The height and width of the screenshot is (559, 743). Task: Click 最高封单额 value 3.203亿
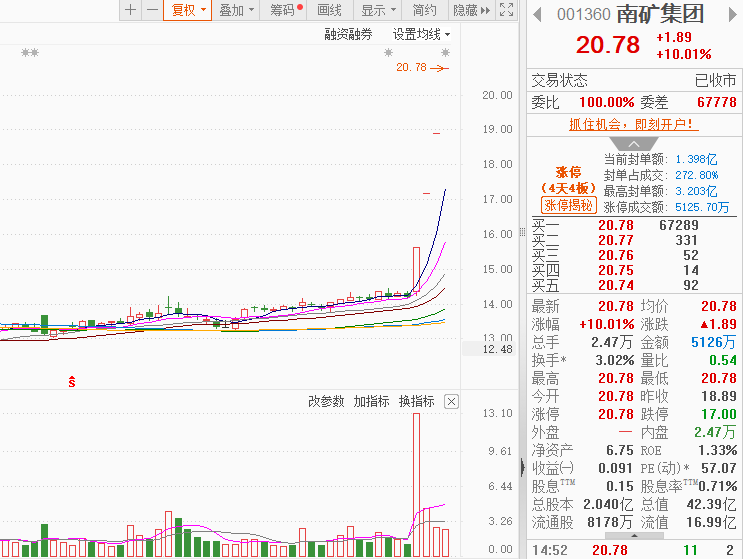[x=696, y=191]
